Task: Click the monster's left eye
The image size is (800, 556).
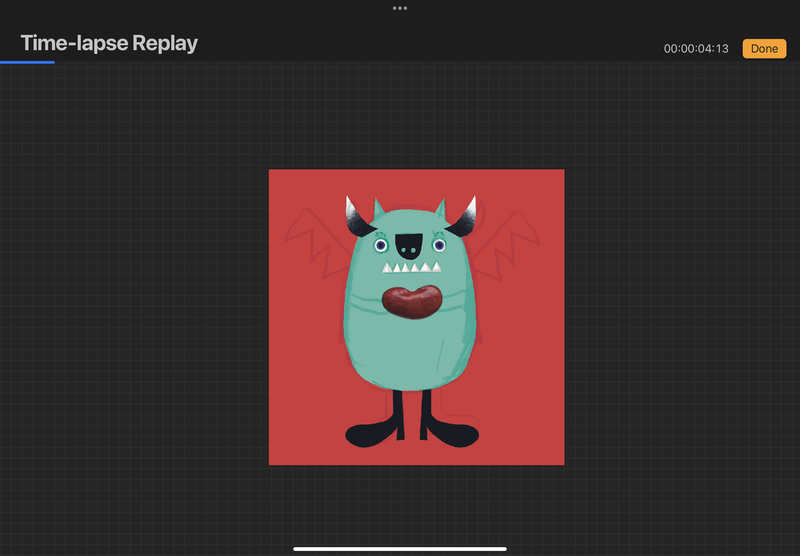Action: (x=381, y=245)
